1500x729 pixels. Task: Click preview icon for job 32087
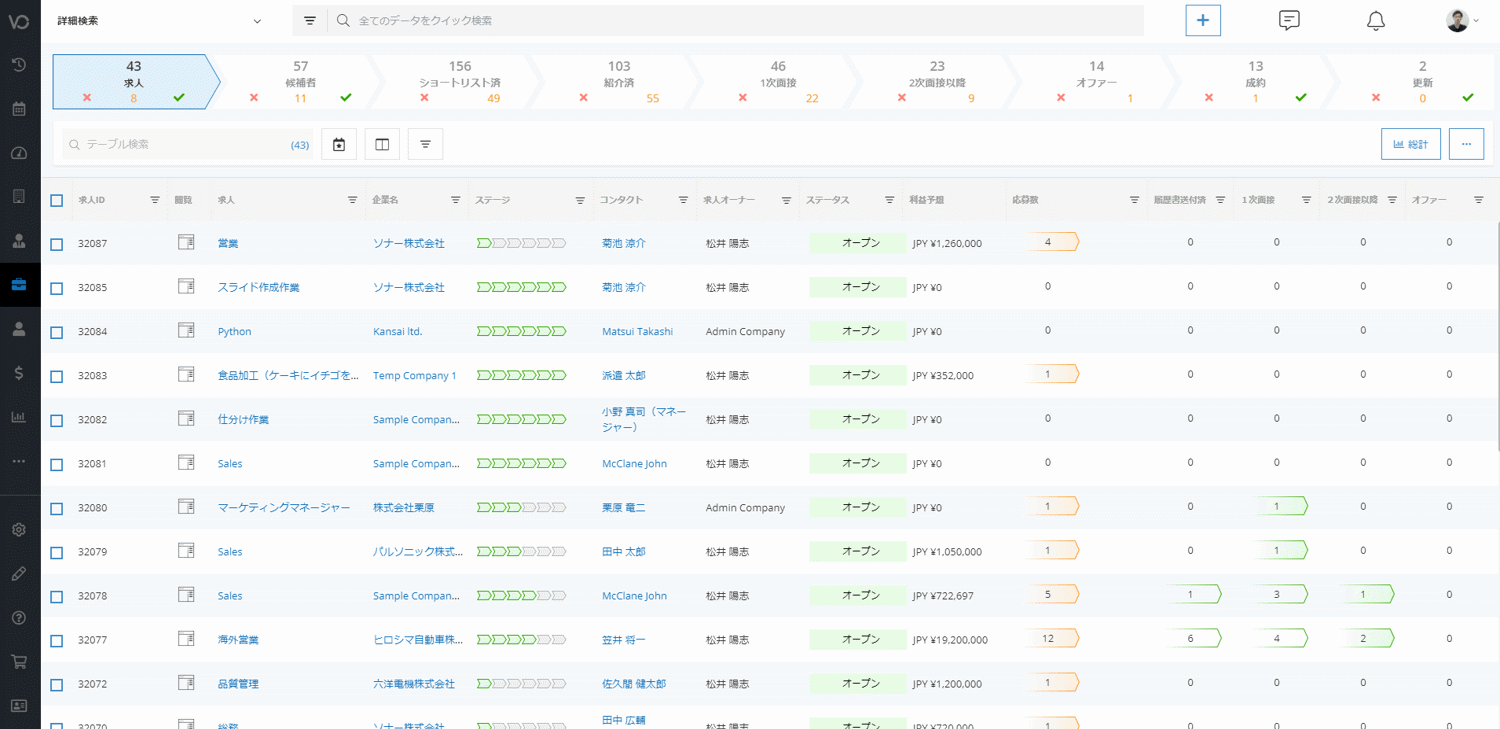pos(186,242)
